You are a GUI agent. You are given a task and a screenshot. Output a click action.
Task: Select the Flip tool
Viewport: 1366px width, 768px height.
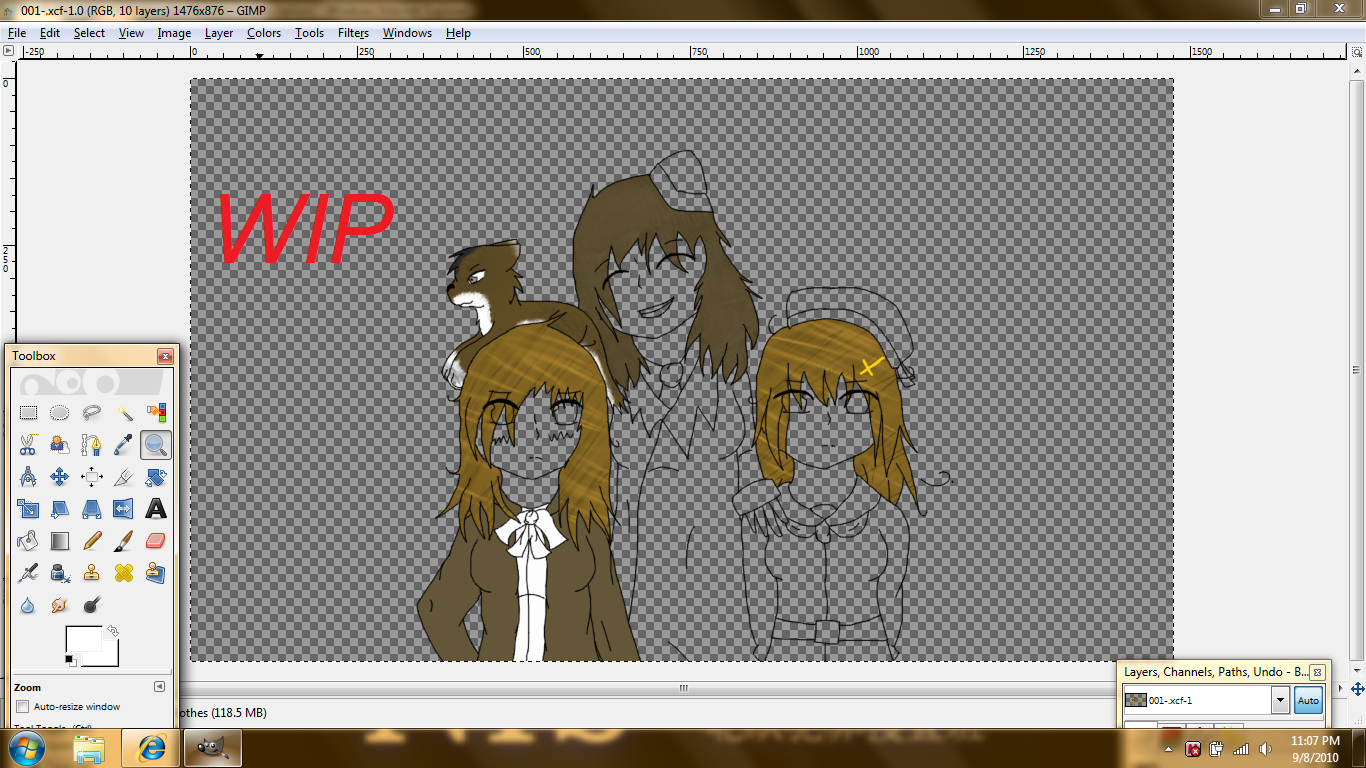click(x=124, y=508)
